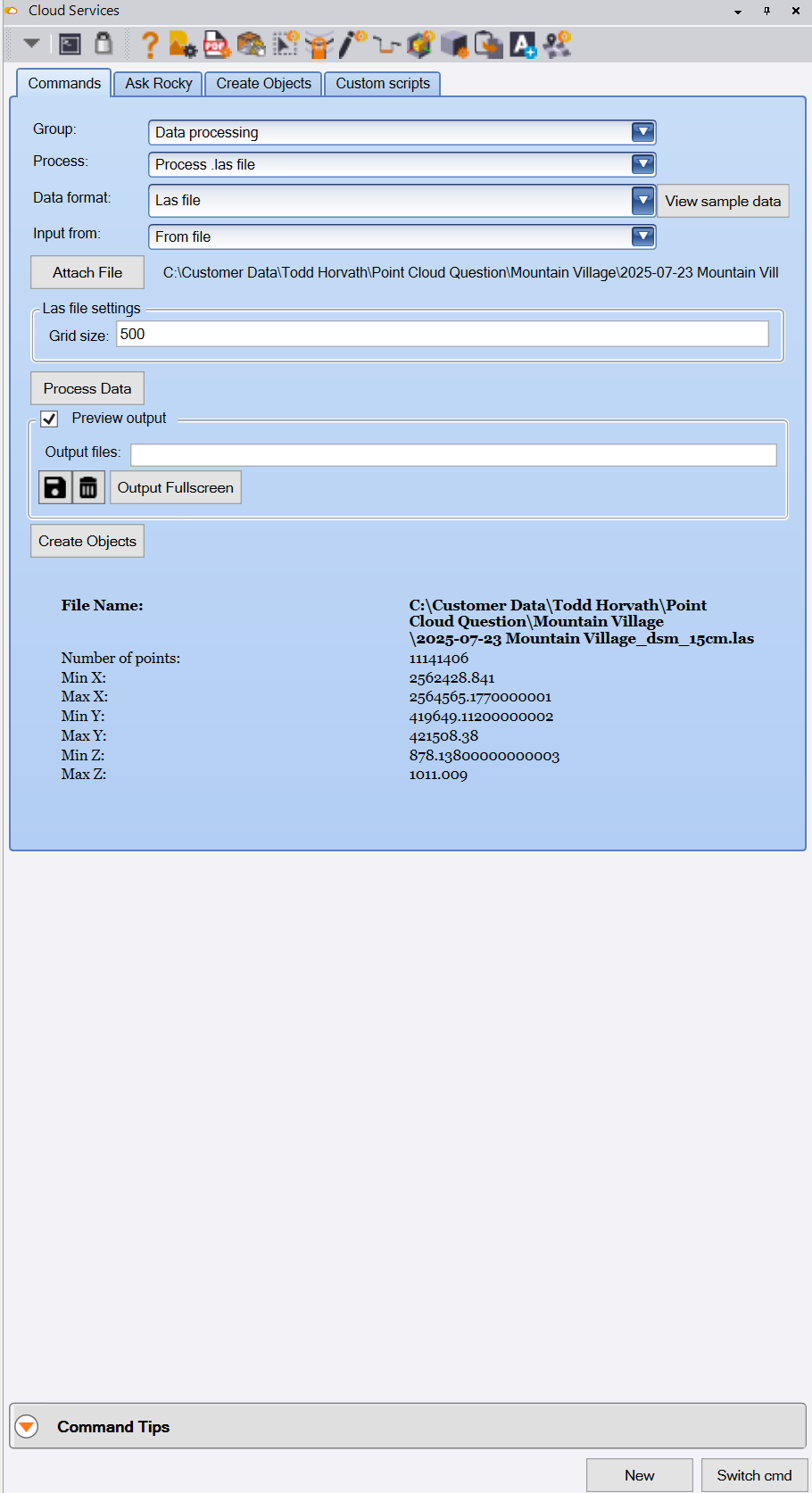
Task: Open the Data format dropdown
Action: click(642, 201)
